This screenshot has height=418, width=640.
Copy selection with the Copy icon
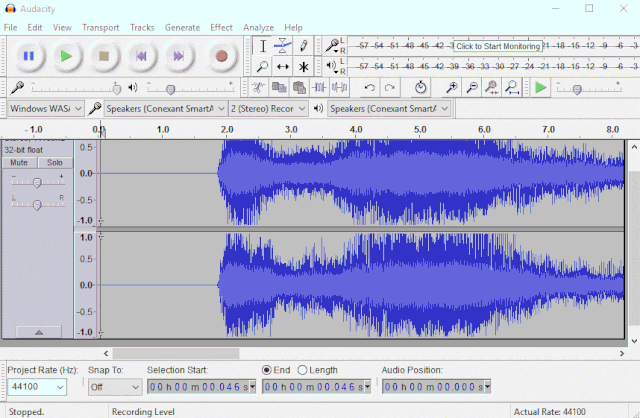click(x=279, y=87)
